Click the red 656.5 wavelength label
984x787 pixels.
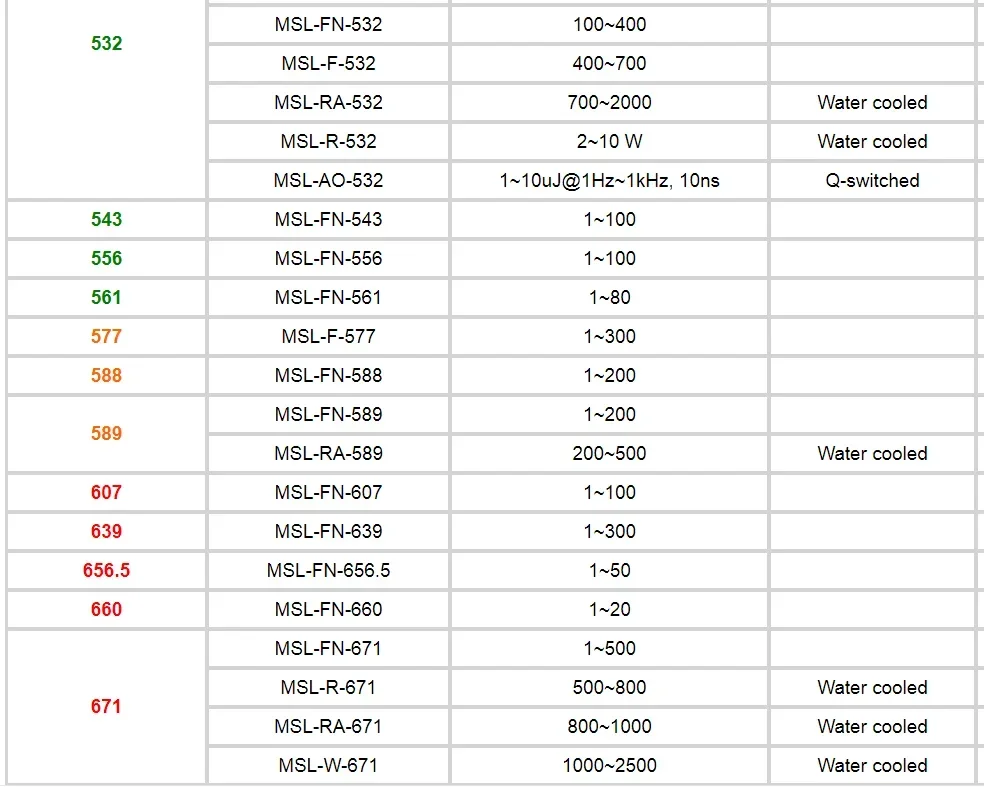pyautogui.click(x=106, y=570)
